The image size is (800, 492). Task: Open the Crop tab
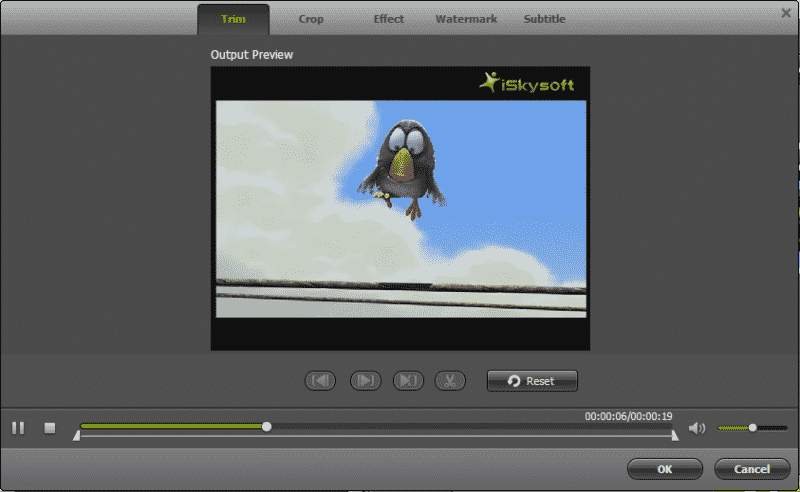(311, 19)
